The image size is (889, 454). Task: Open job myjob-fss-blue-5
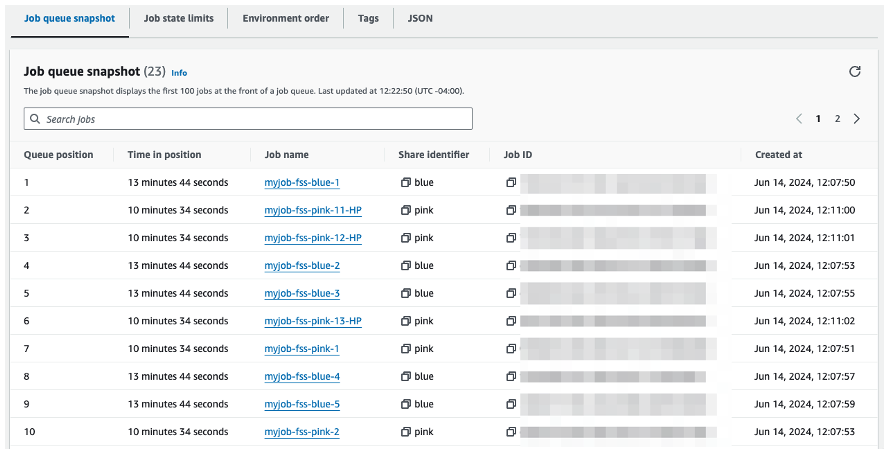[x=302, y=404]
